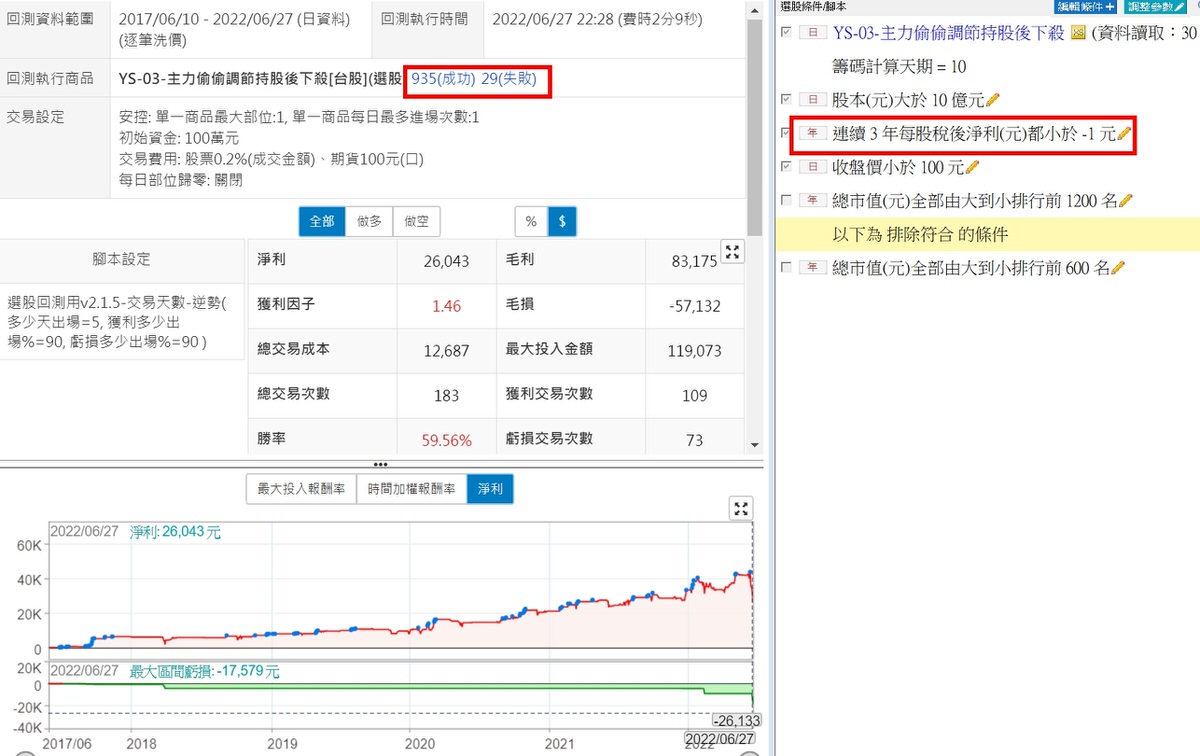
Task: Switch values to percentage with % toggle
Action: point(531,222)
